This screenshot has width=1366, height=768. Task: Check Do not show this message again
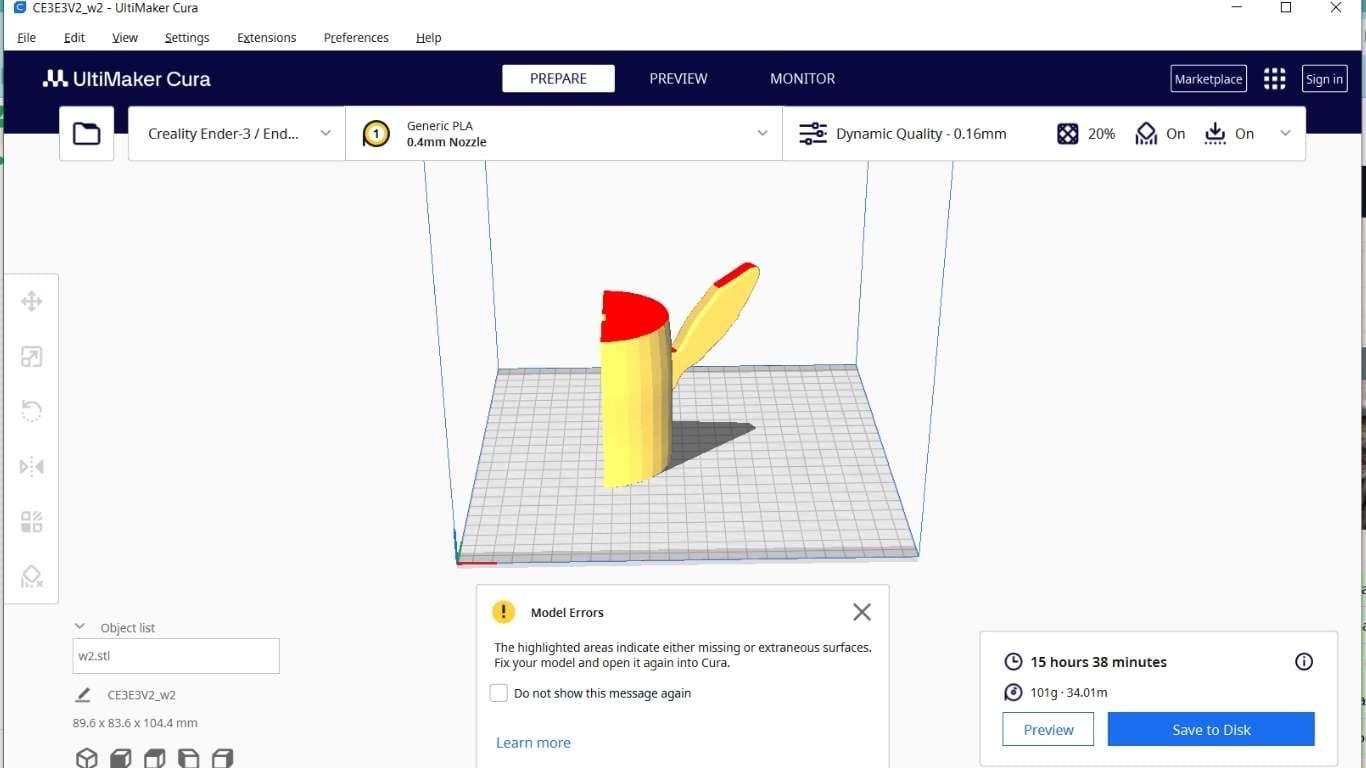click(x=499, y=693)
